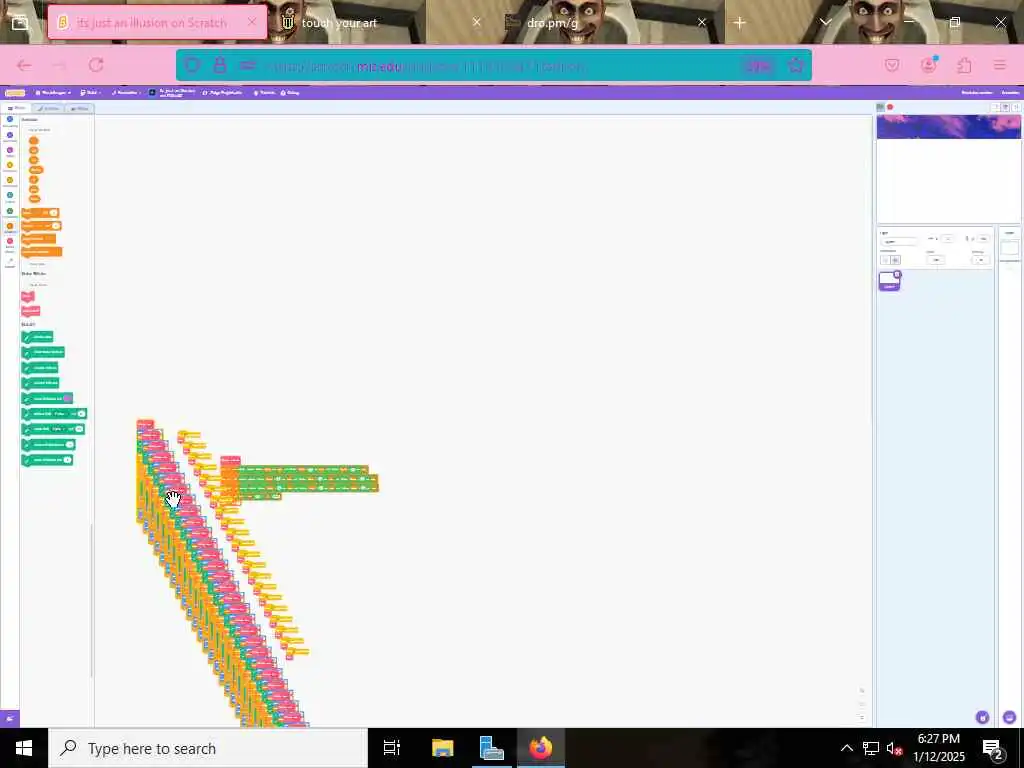This screenshot has width=1024, height=768.
Task: Delete the selected sprite via its X badge
Action: pos(897,274)
